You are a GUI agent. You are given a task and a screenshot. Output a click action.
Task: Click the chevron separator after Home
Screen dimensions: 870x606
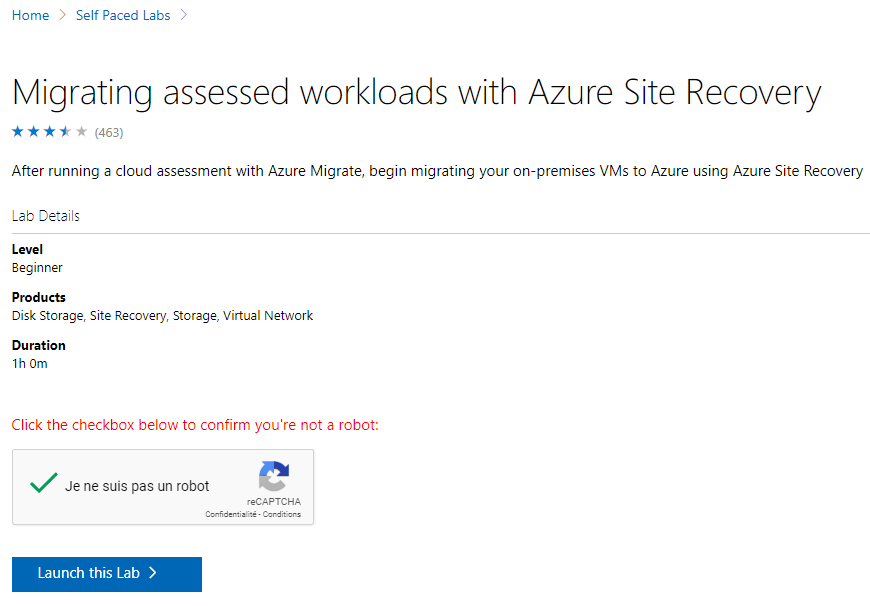(63, 15)
